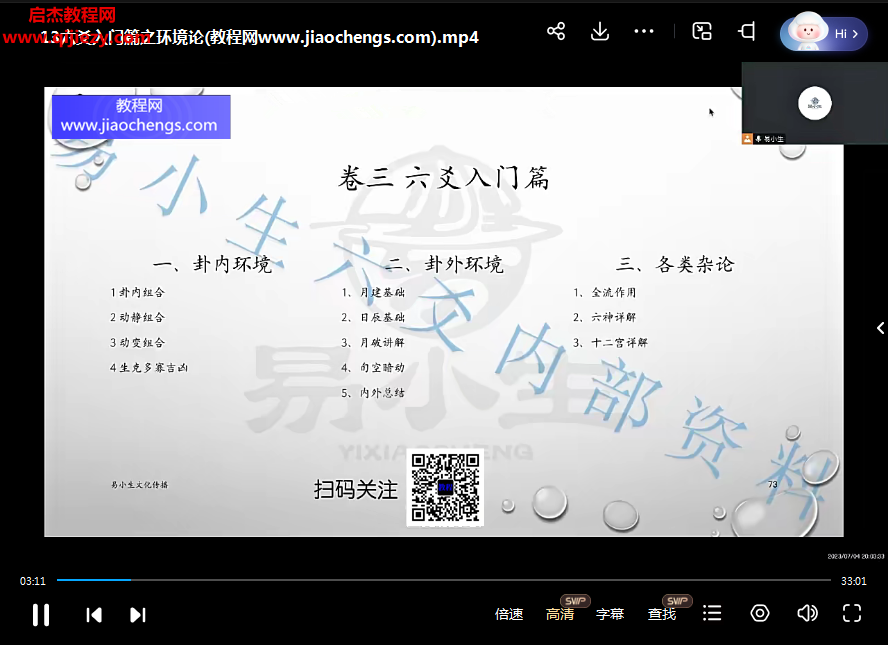Click the 扫码关注 text
Image resolution: width=888 pixels, height=645 pixels.
[x=356, y=489]
